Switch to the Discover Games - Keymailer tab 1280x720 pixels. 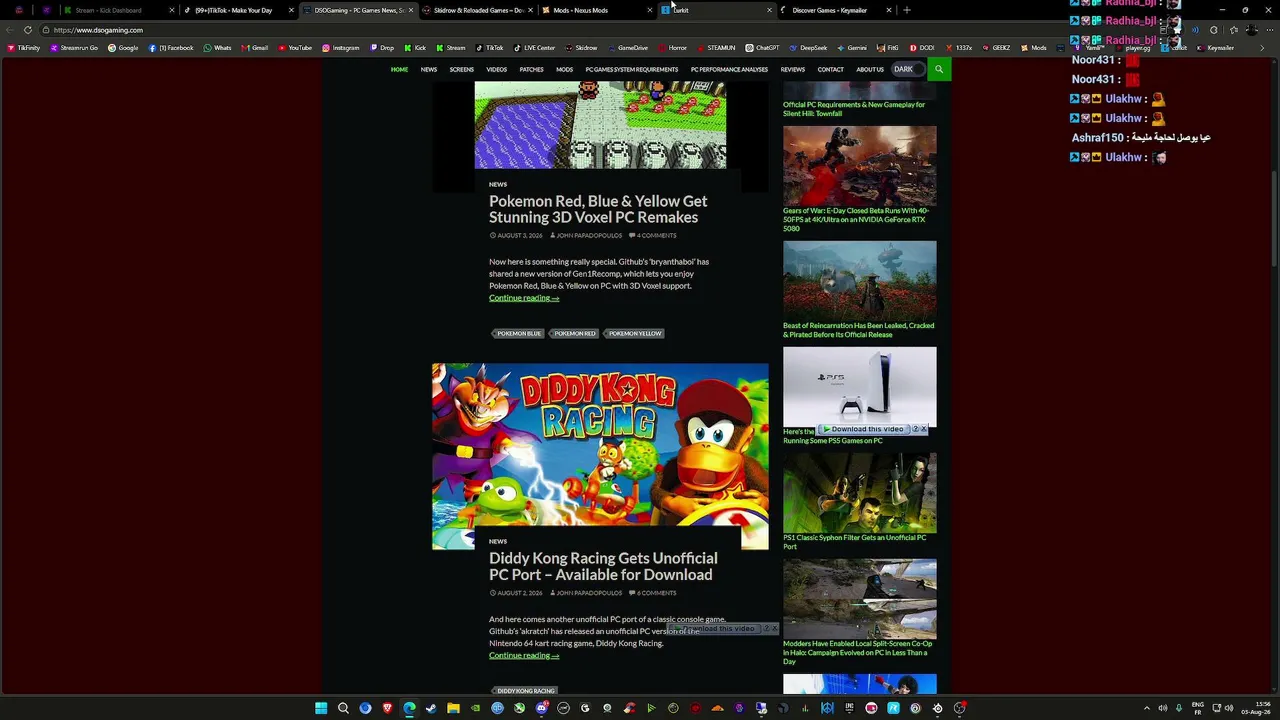(837, 10)
